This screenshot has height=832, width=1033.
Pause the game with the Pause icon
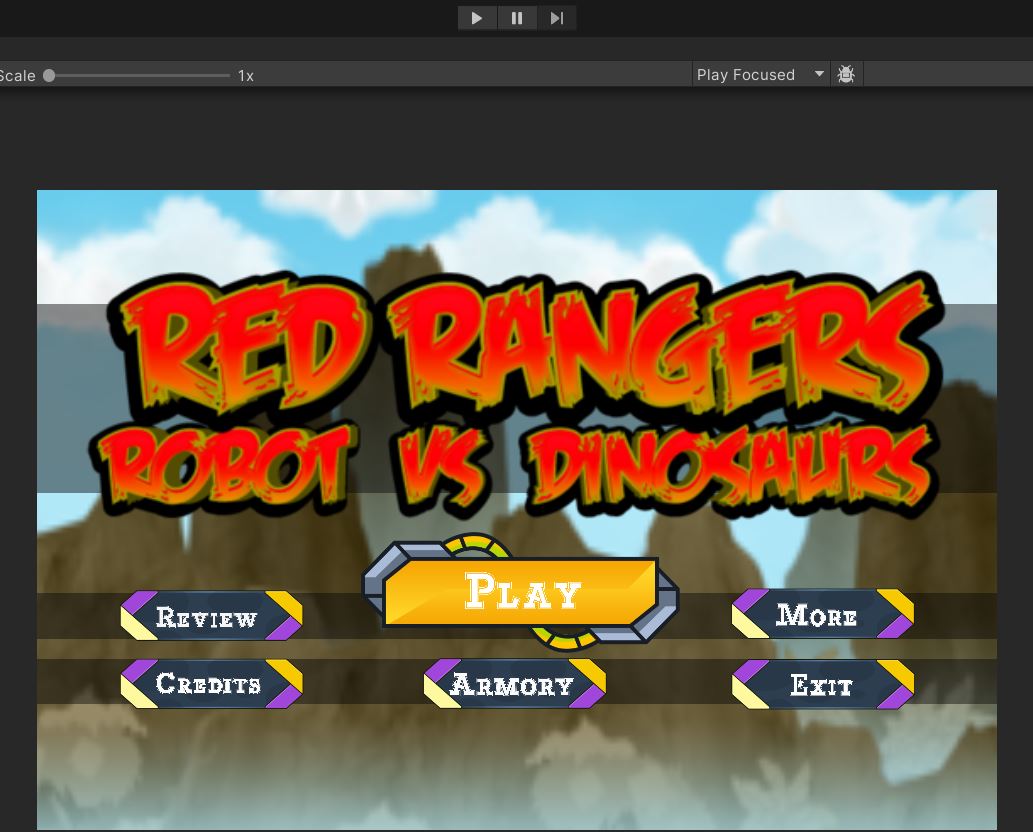517,18
